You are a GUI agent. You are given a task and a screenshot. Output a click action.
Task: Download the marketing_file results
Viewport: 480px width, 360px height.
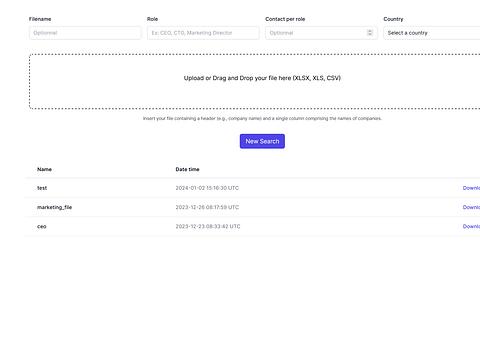[471, 207]
